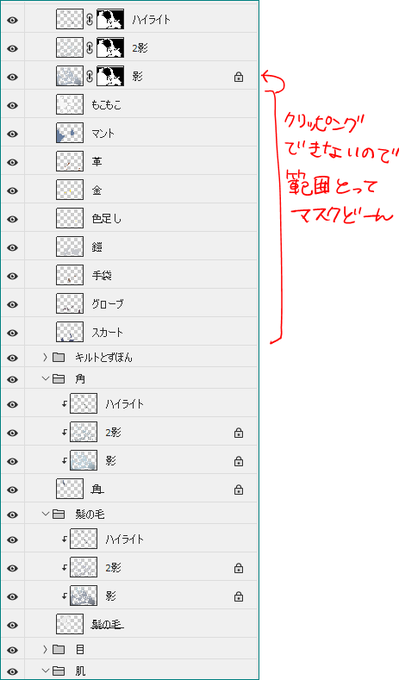Click folder icon of 髪の毛 group
The width and height of the screenshot is (399, 680).
pyautogui.click(x=58, y=514)
